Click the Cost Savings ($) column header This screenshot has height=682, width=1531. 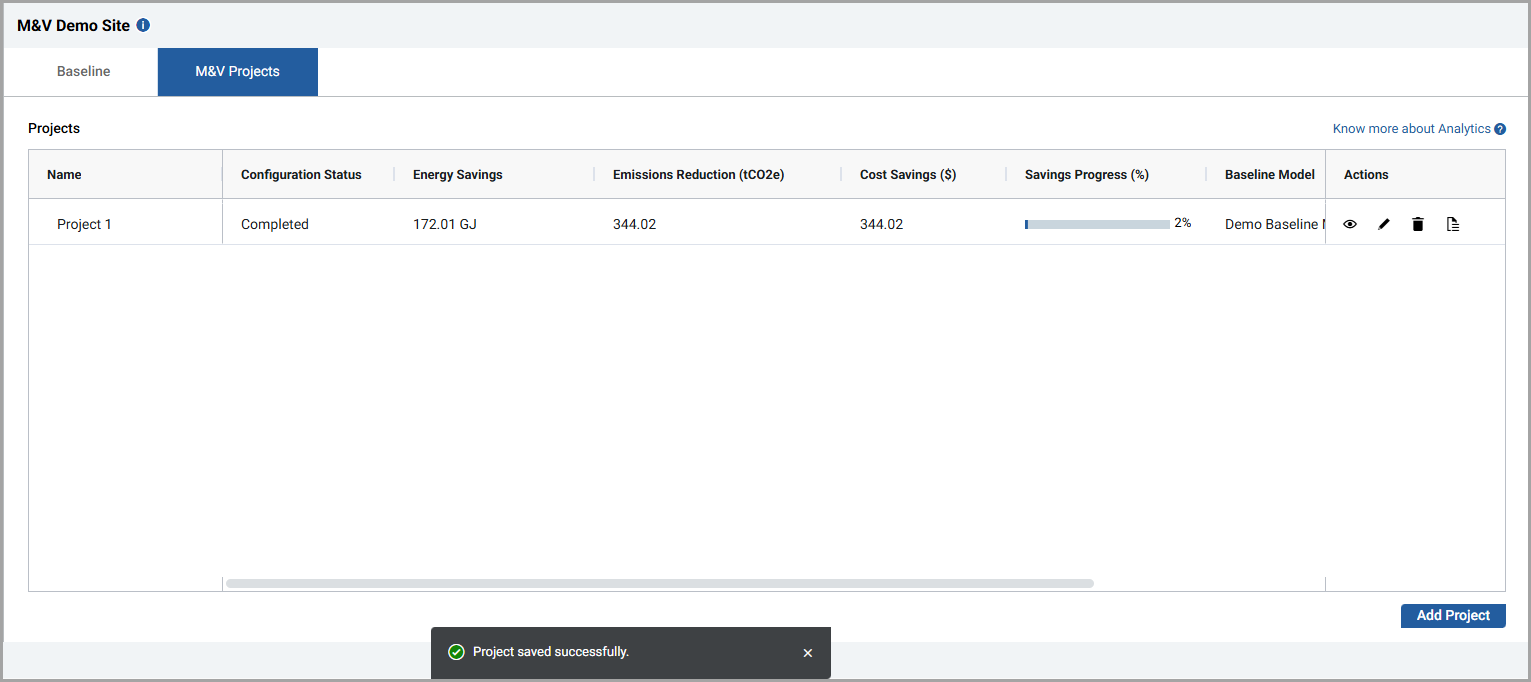pyautogui.click(x=908, y=175)
